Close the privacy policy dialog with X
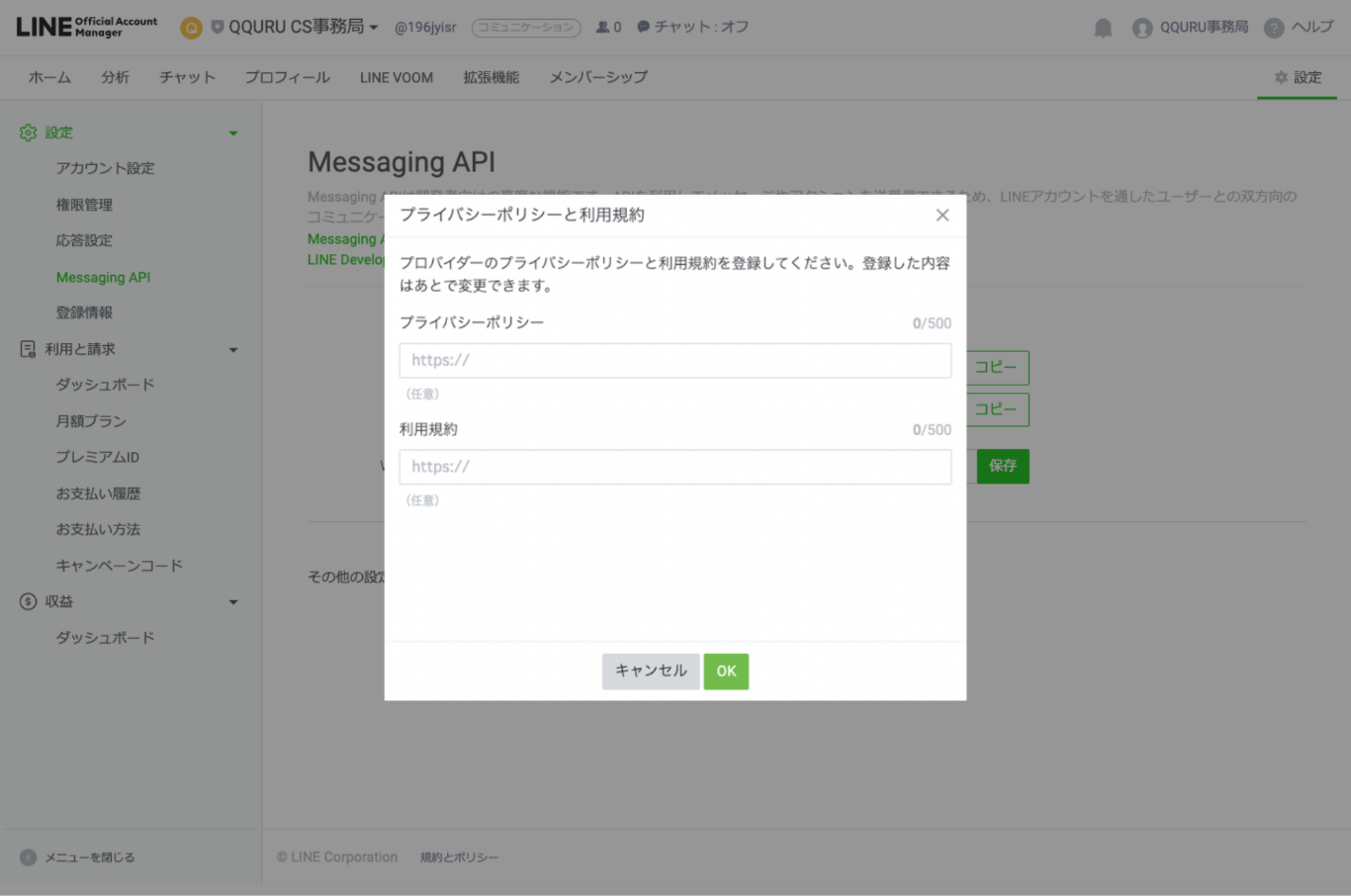This screenshot has height=896, width=1351. [942, 216]
